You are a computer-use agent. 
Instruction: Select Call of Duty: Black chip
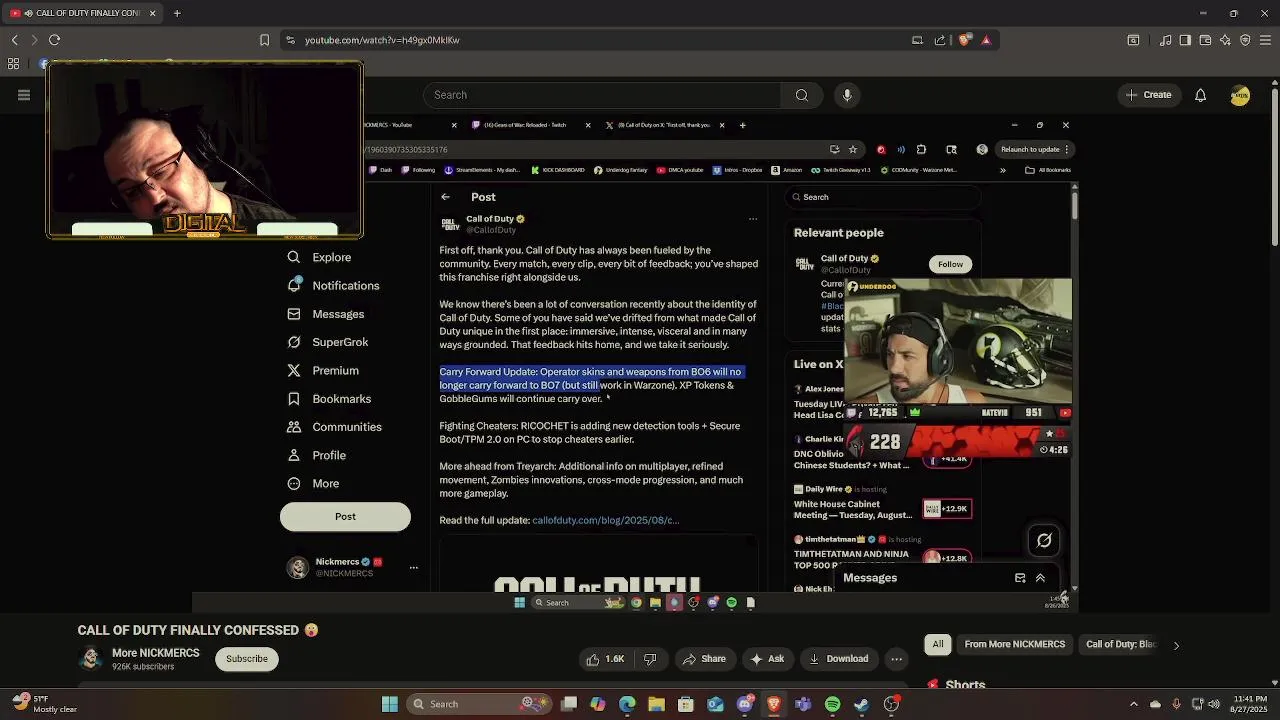pos(1121,644)
